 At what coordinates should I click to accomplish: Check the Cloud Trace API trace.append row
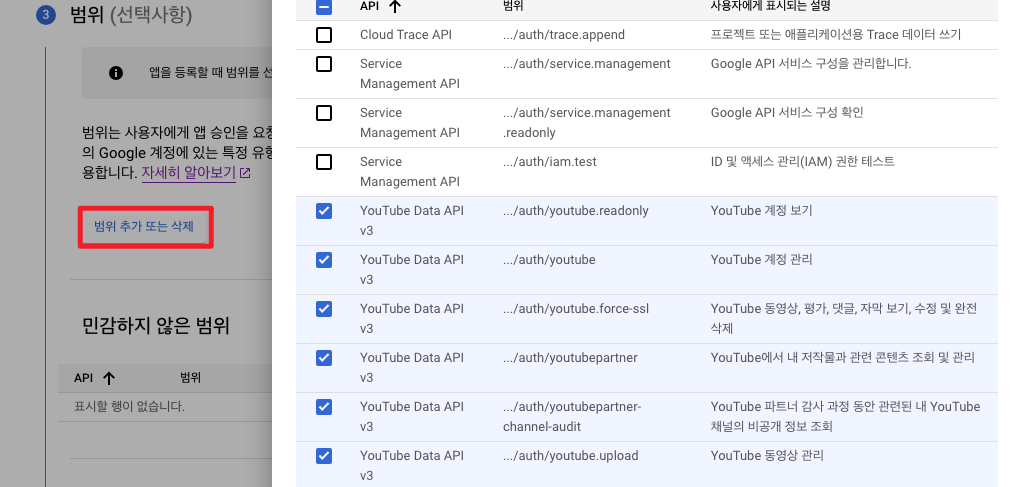click(324, 35)
